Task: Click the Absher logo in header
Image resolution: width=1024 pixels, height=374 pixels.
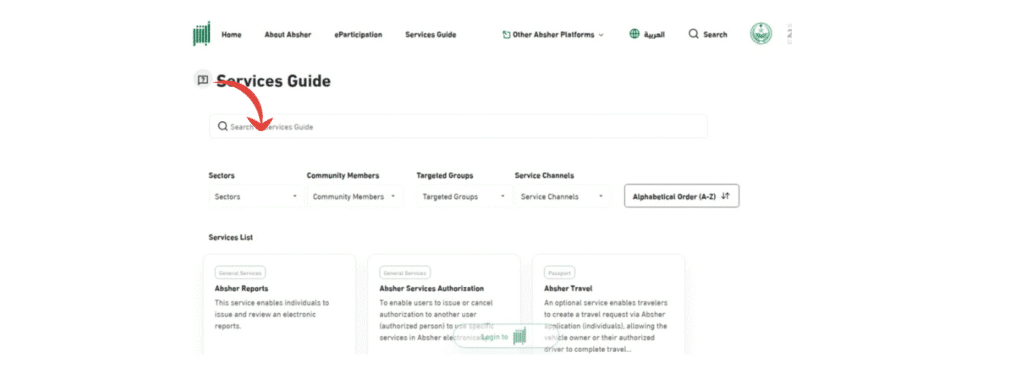Action: 202,34
